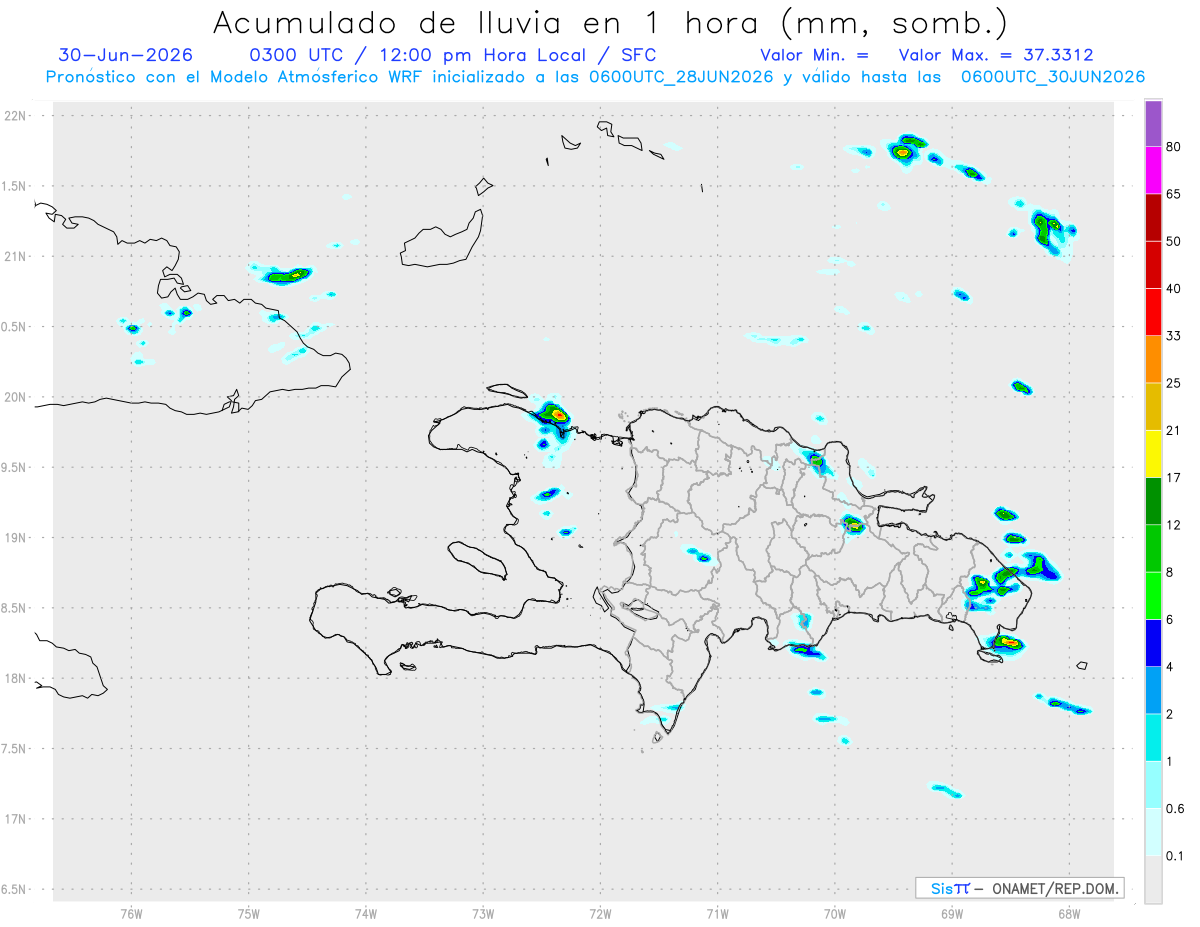
Task: Select the date text '30-Jun-2026'
Action: pyautogui.click(x=126, y=55)
